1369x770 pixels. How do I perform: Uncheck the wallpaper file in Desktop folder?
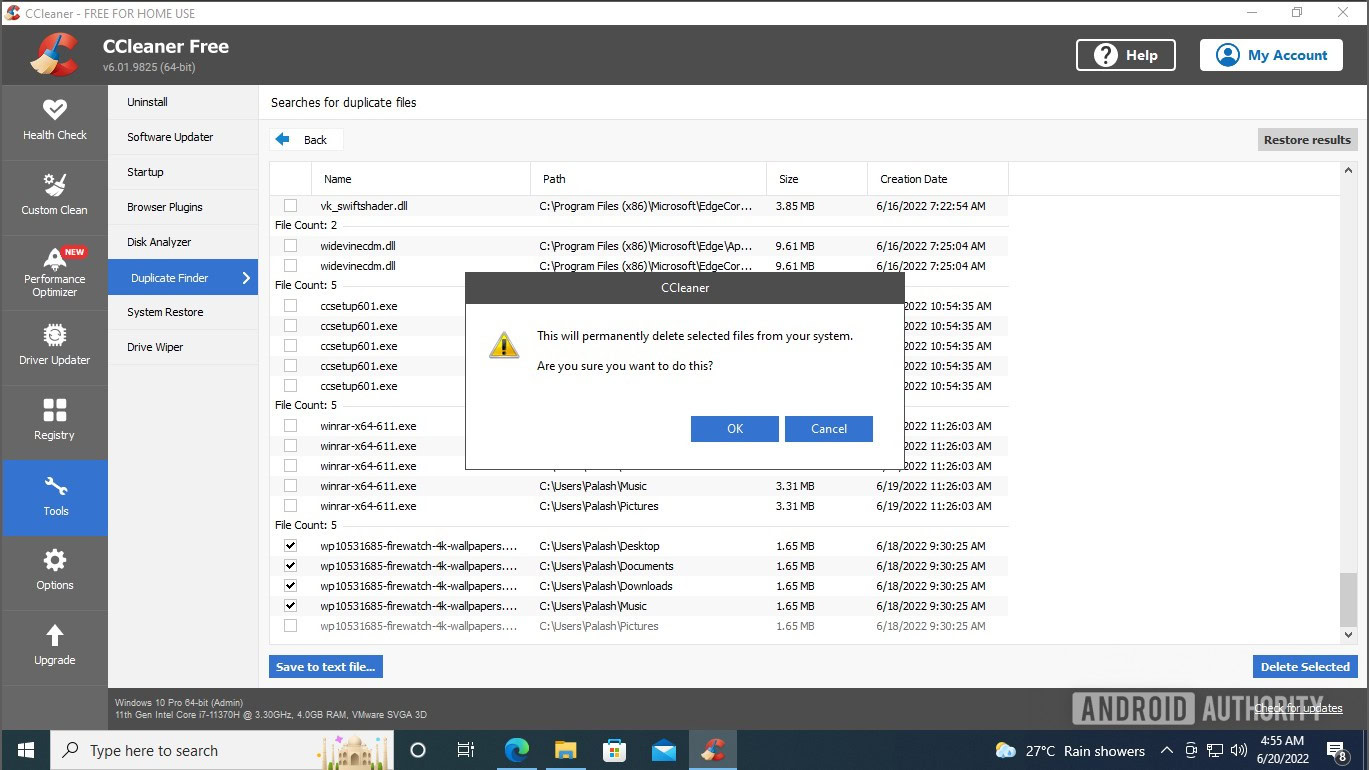click(290, 546)
